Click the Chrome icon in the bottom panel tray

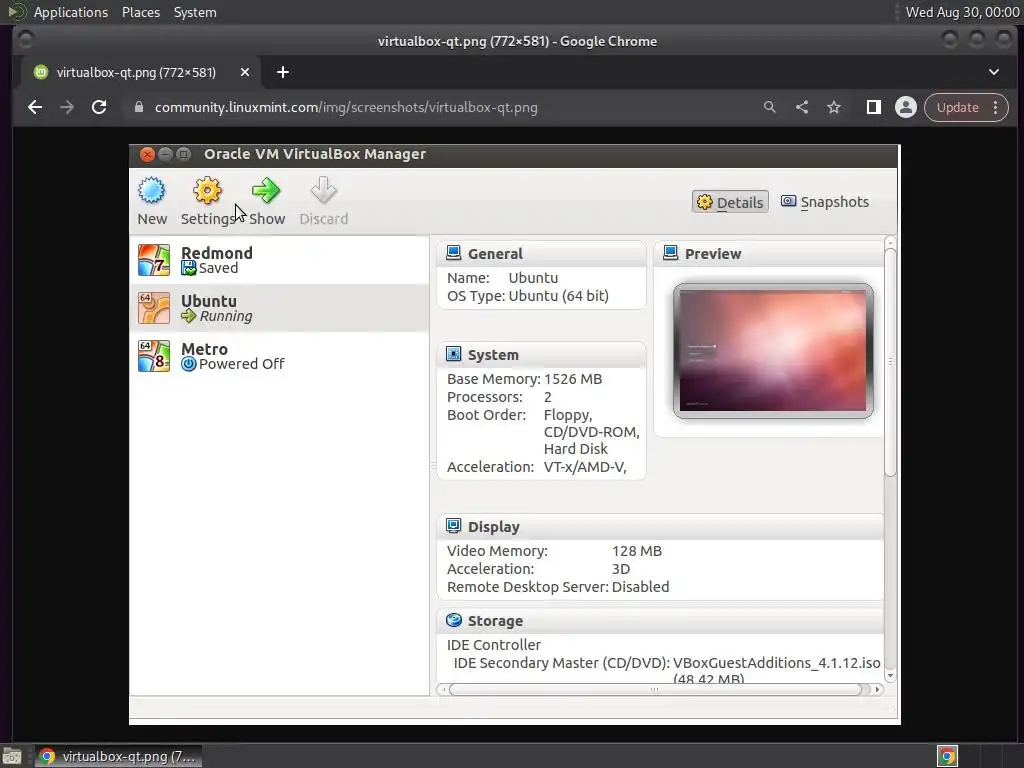[x=947, y=756]
